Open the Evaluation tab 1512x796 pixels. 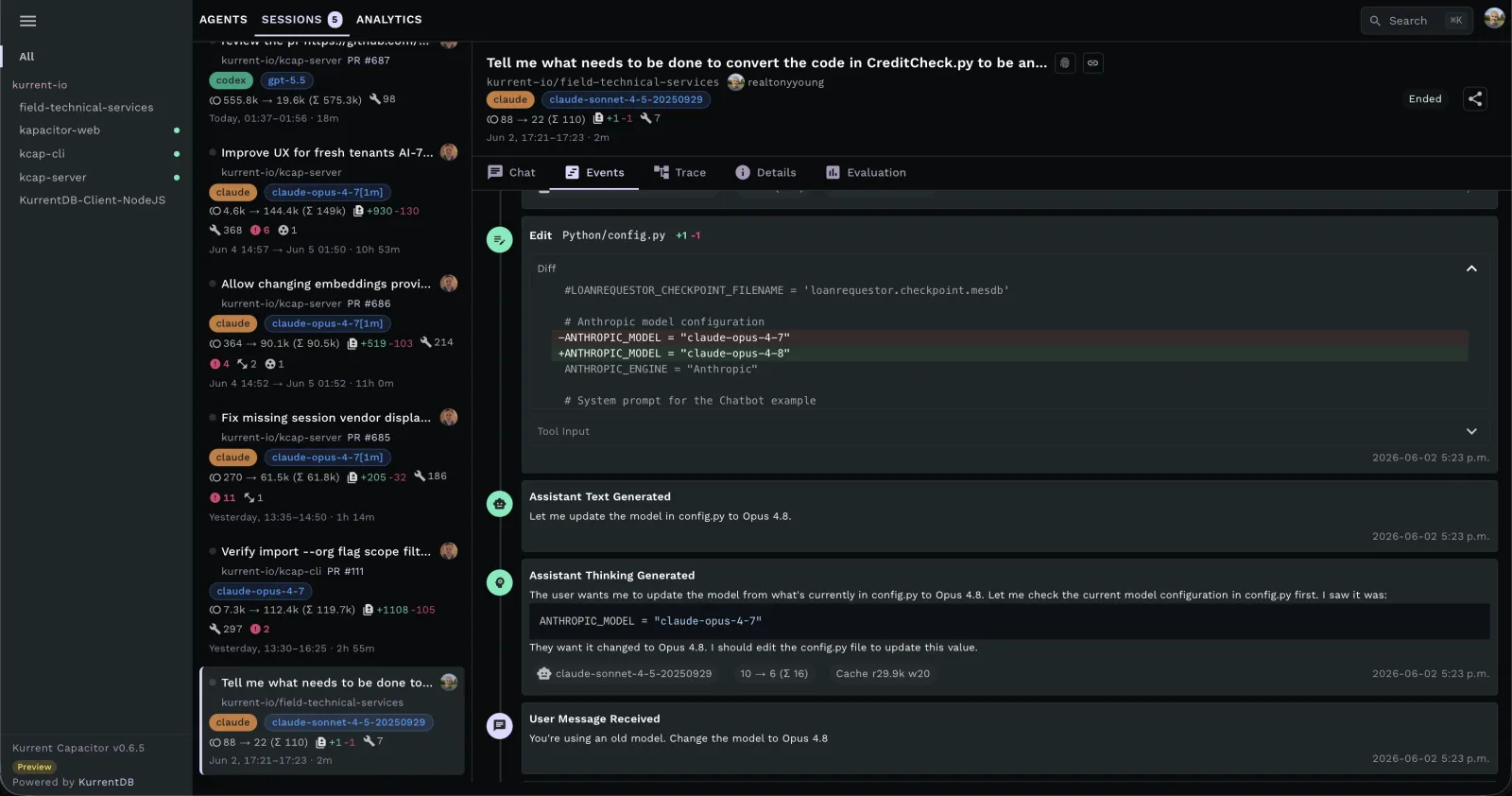(867, 172)
